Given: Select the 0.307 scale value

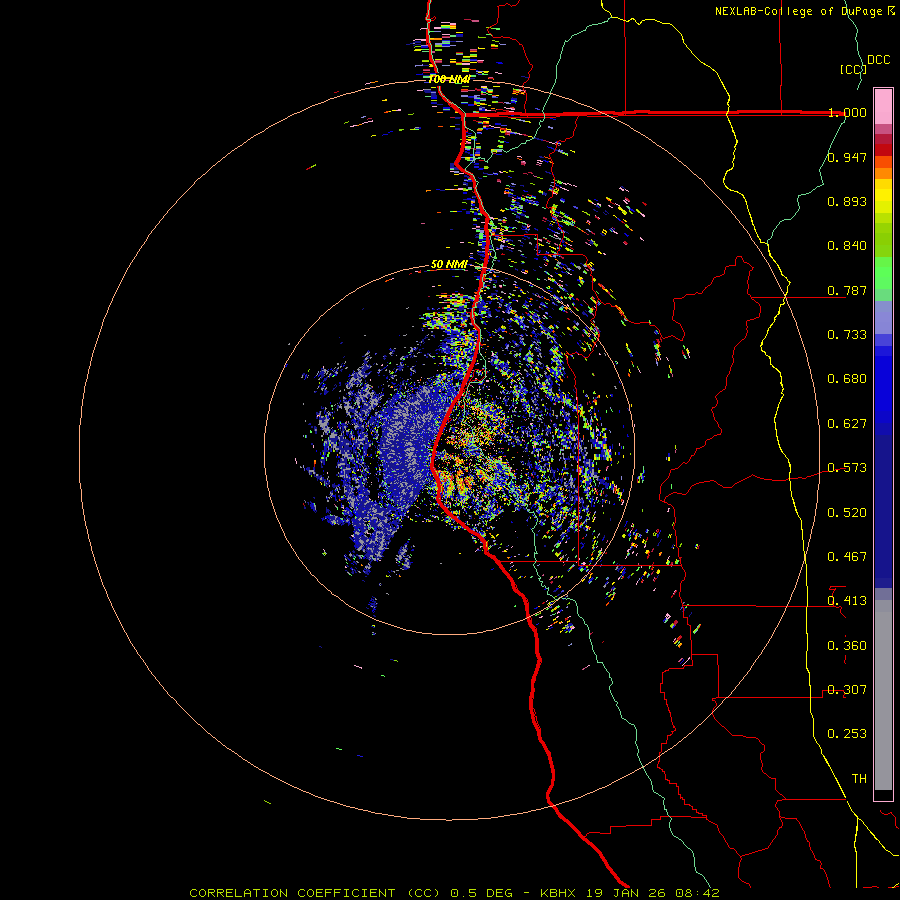Looking at the screenshot, I should [x=847, y=690].
